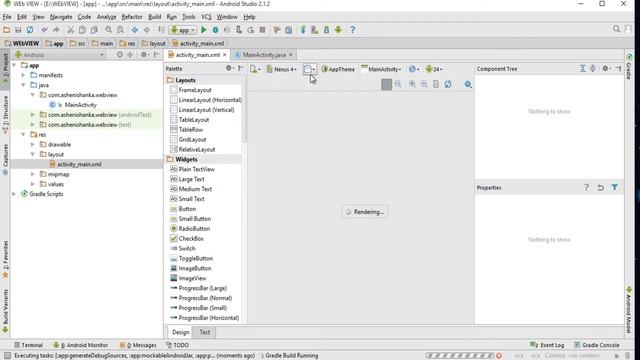Select activity_main.xml in project tree

(x=79, y=164)
